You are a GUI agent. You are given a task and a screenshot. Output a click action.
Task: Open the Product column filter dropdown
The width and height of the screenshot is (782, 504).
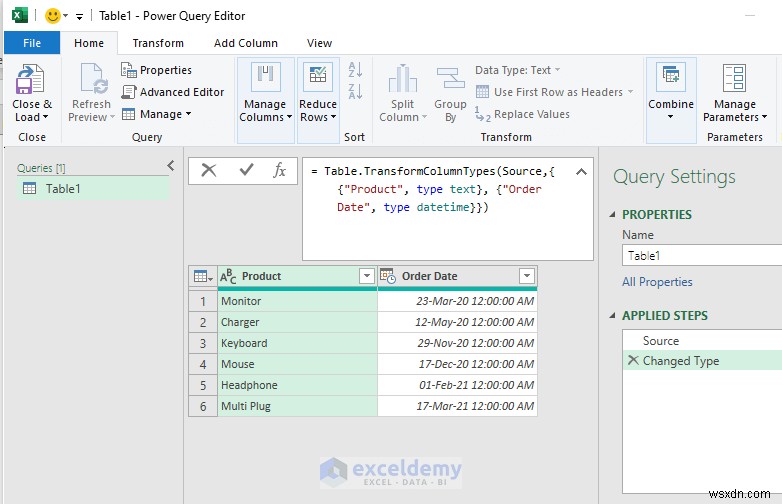coord(367,276)
